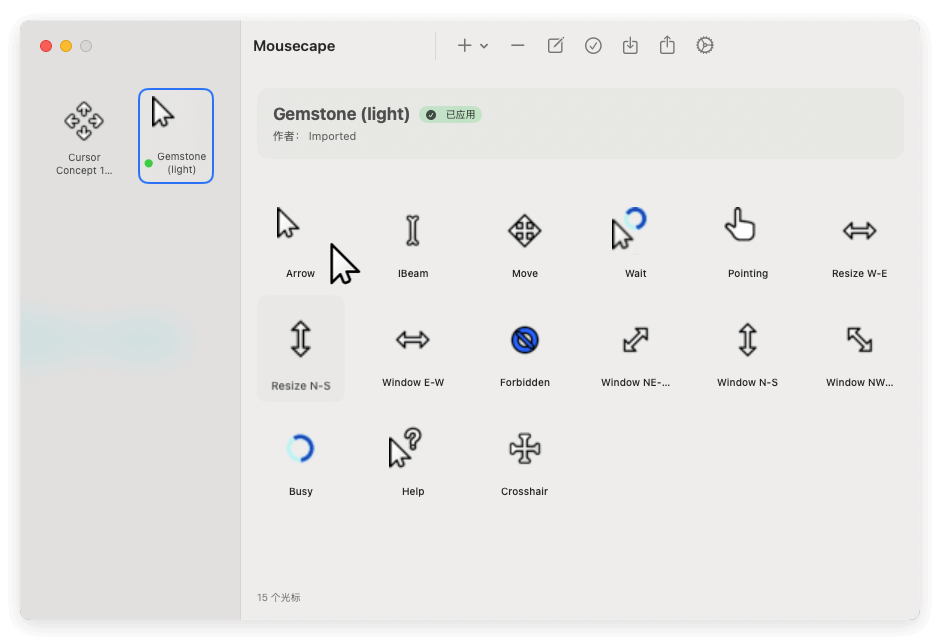
Task: Click the edit cape pencil icon
Action: click(555, 46)
